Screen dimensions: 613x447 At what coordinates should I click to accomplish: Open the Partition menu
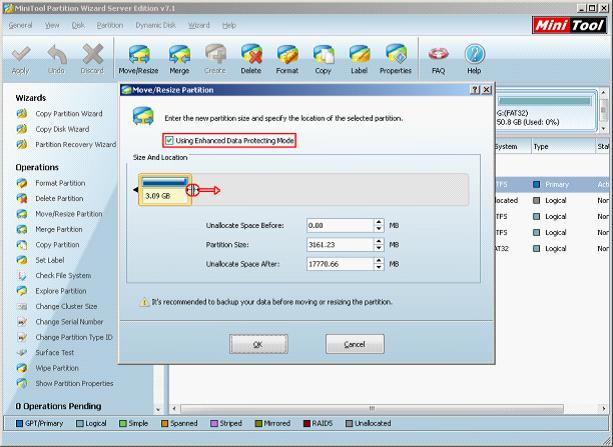(x=110, y=25)
